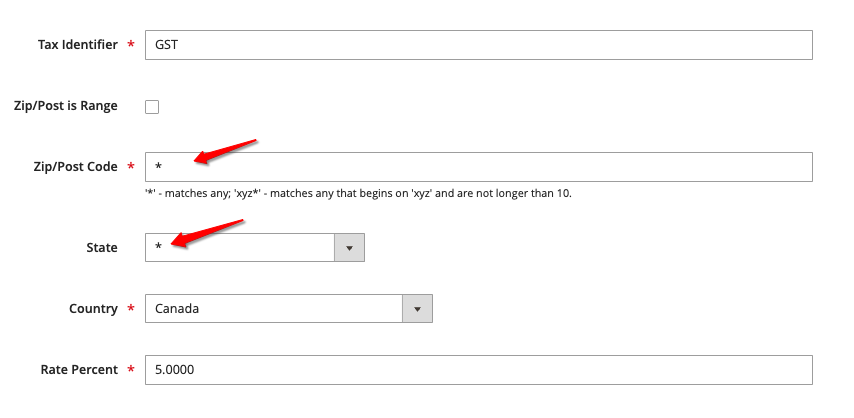The width and height of the screenshot is (854, 418).
Task: Click the Tax Identifier field containing GST
Action: pyautogui.click(x=479, y=45)
